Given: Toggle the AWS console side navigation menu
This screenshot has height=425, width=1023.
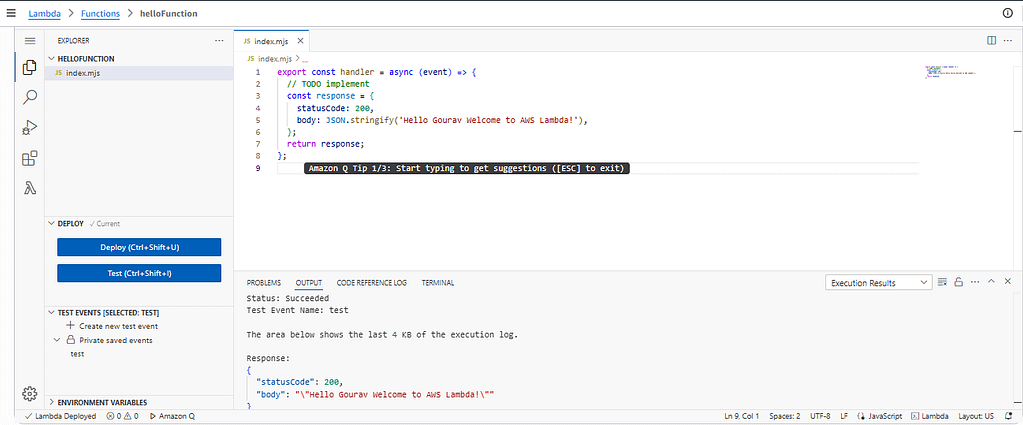Looking at the screenshot, I should [x=12, y=13].
